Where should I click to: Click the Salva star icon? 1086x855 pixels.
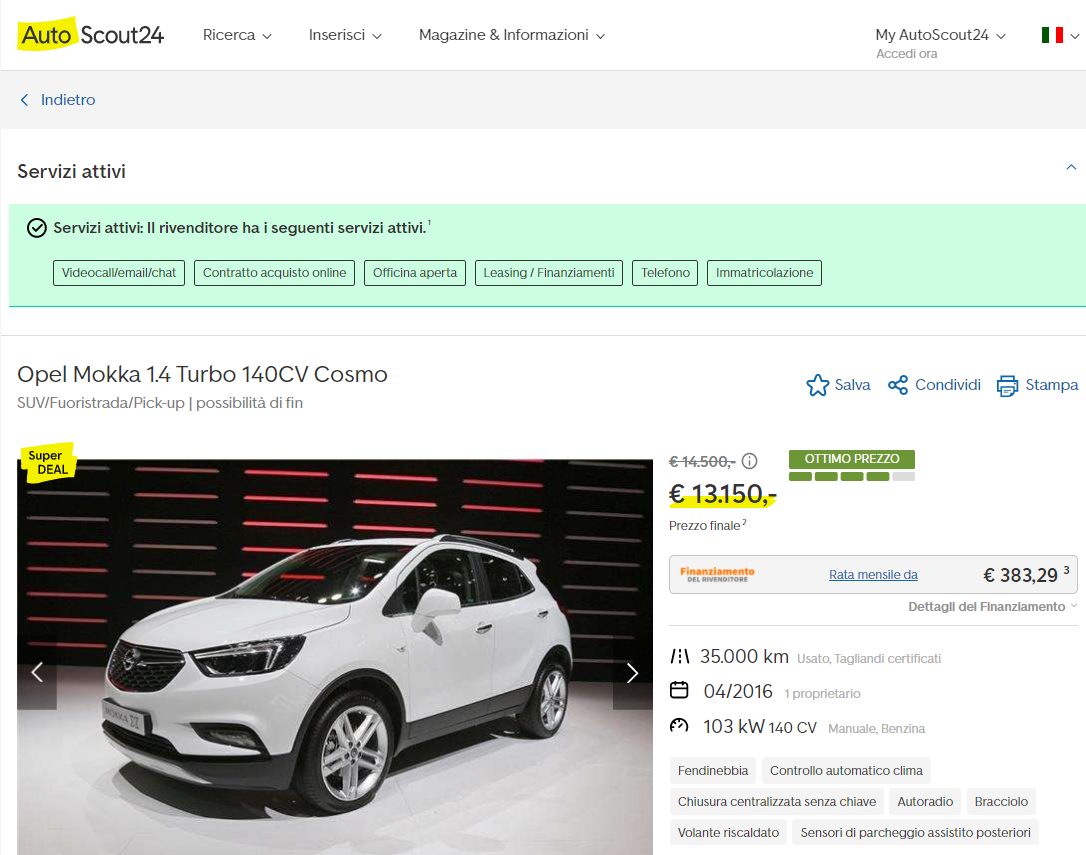tap(817, 385)
